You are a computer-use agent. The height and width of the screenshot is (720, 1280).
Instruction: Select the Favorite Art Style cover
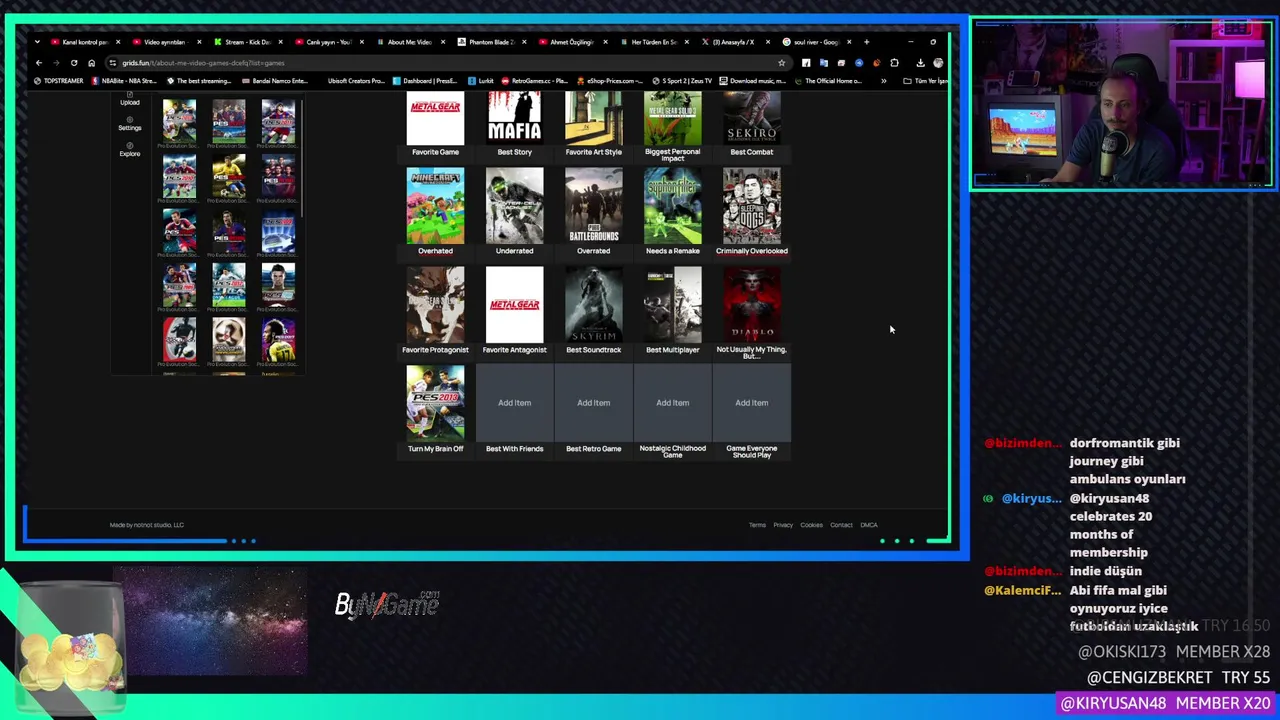(x=593, y=118)
